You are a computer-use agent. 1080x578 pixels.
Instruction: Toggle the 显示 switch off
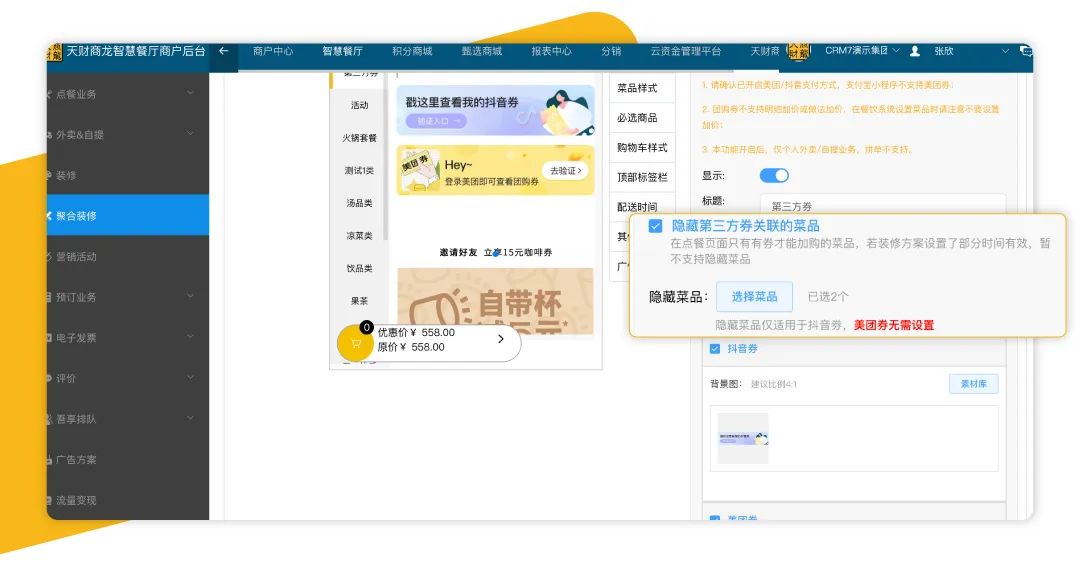pyautogui.click(x=774, y=176)
